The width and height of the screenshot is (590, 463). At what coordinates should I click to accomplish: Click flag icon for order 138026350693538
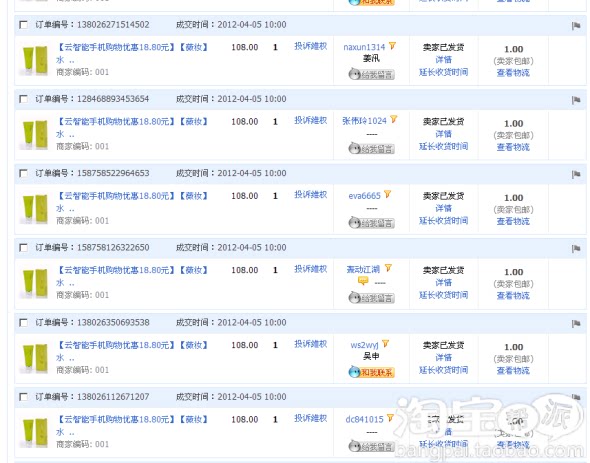point(576,323)
